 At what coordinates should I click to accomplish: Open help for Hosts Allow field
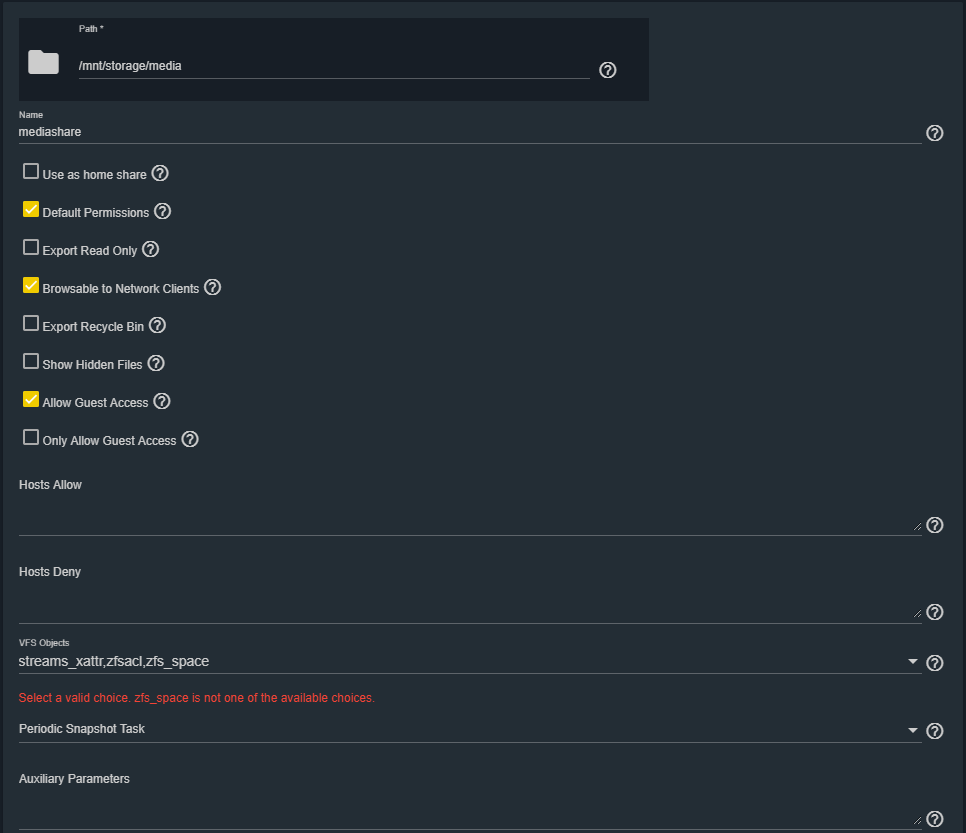tap(934, 525)
